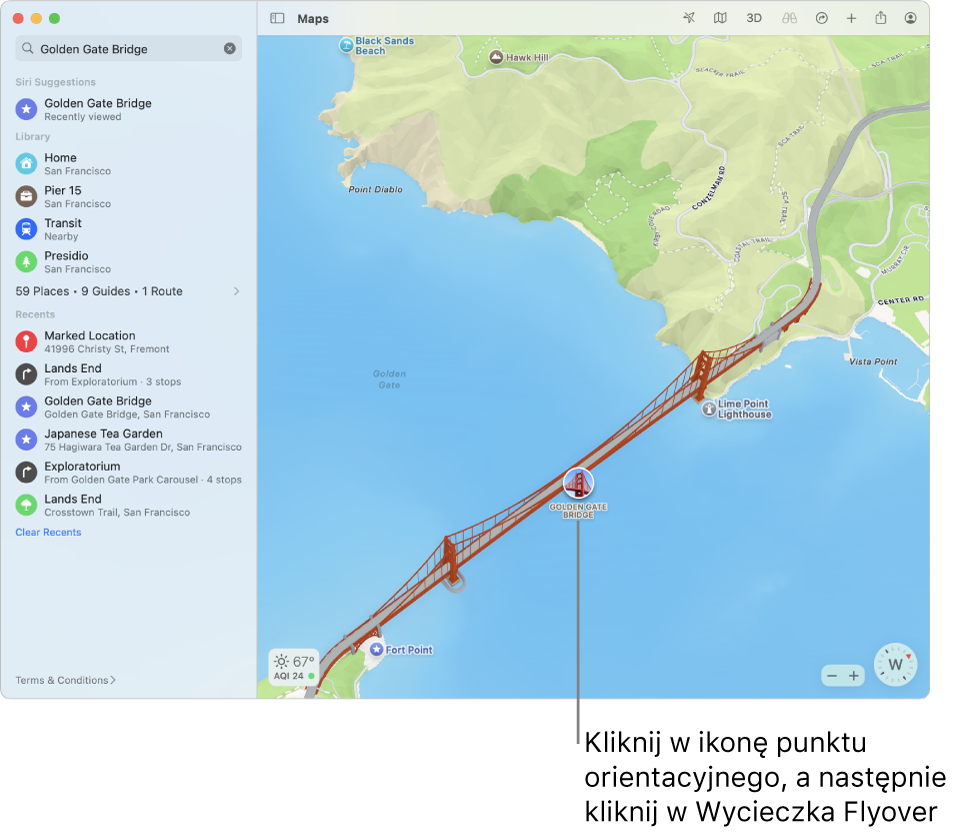Viewport: 960px width, 833px height.
Task: Click the red Marked Location pin icon
Action: [26, 342]
